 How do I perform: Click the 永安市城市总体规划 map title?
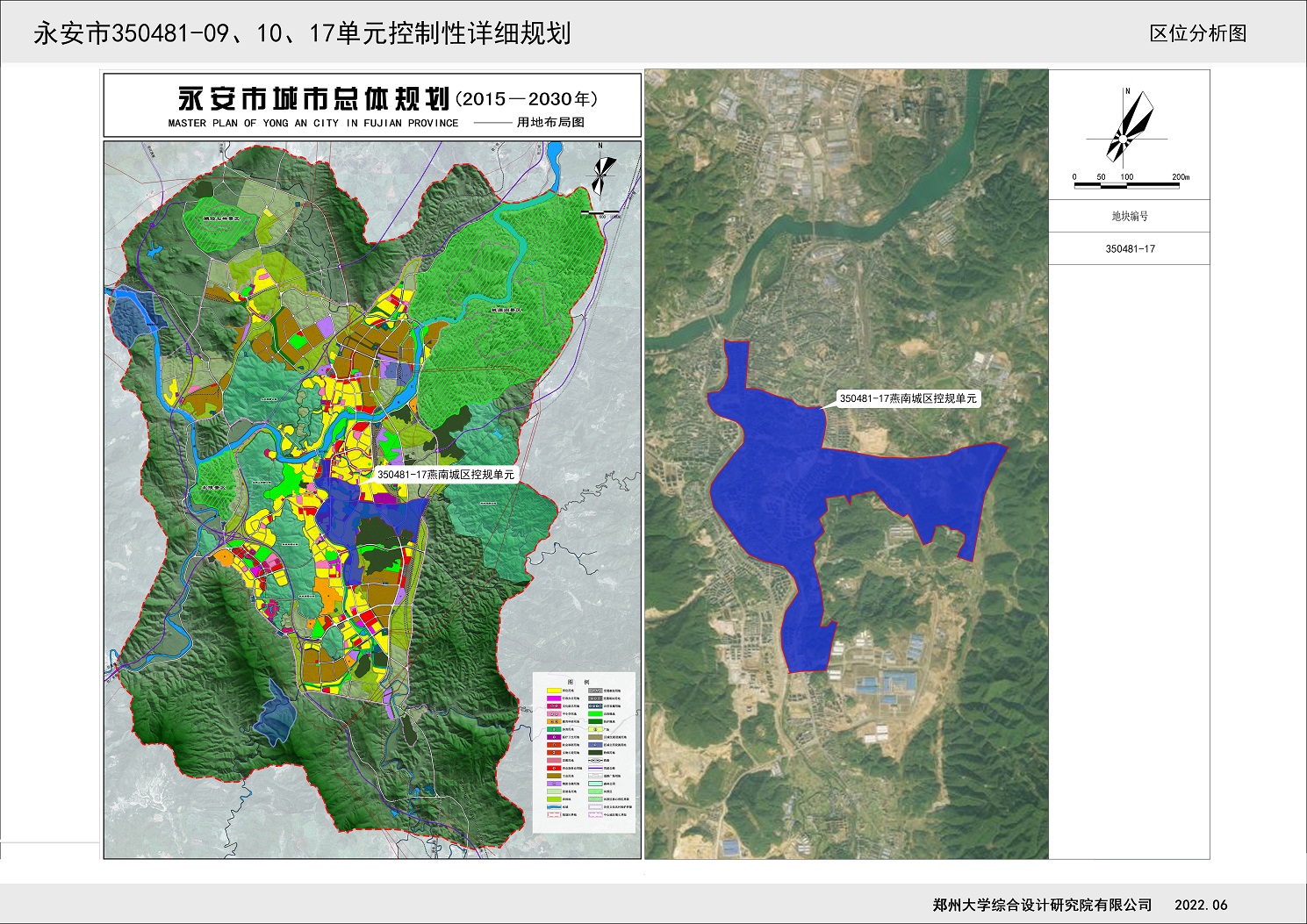click(313, 98)
